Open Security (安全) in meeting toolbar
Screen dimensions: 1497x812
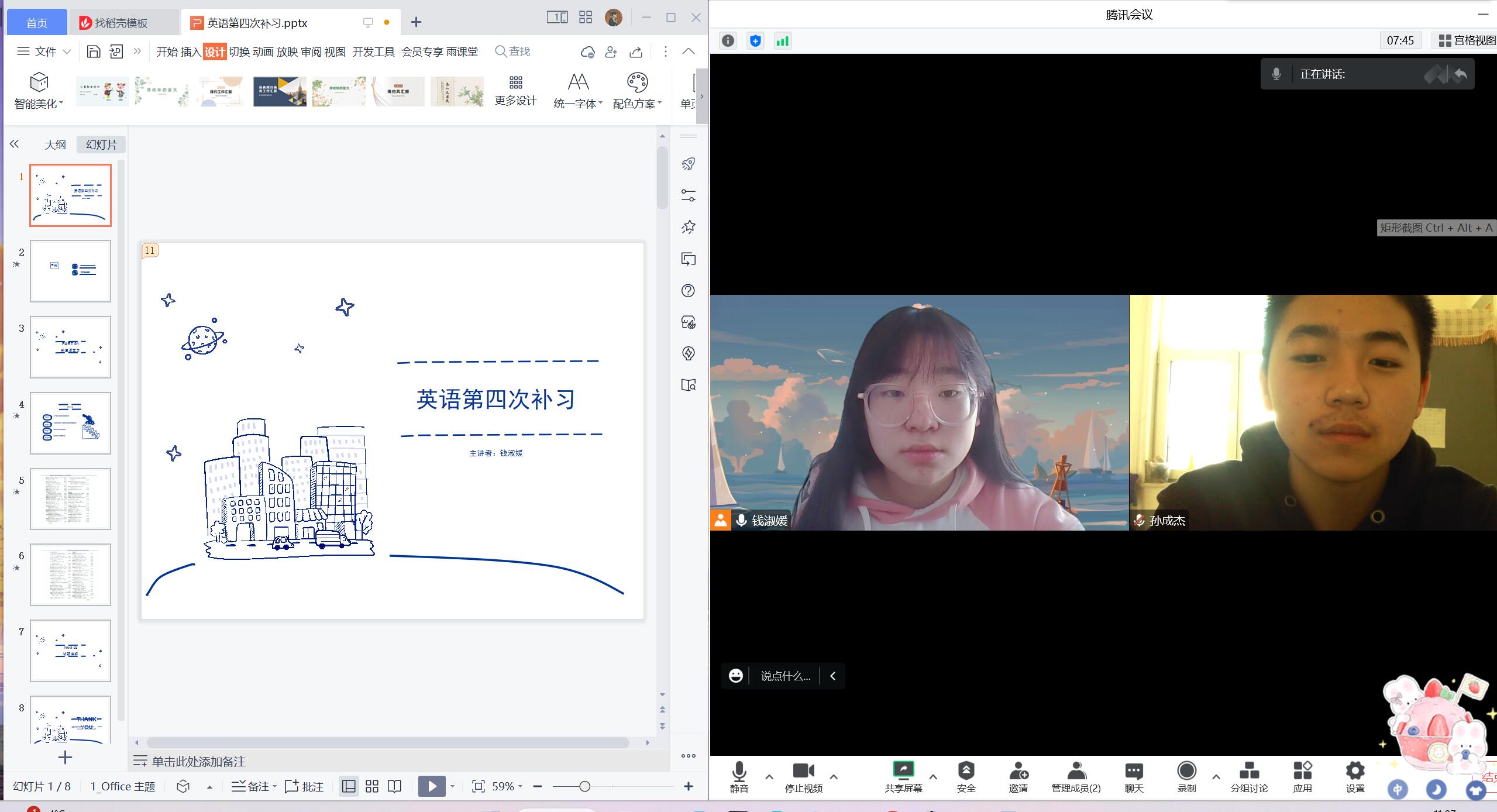coord(966,777)
